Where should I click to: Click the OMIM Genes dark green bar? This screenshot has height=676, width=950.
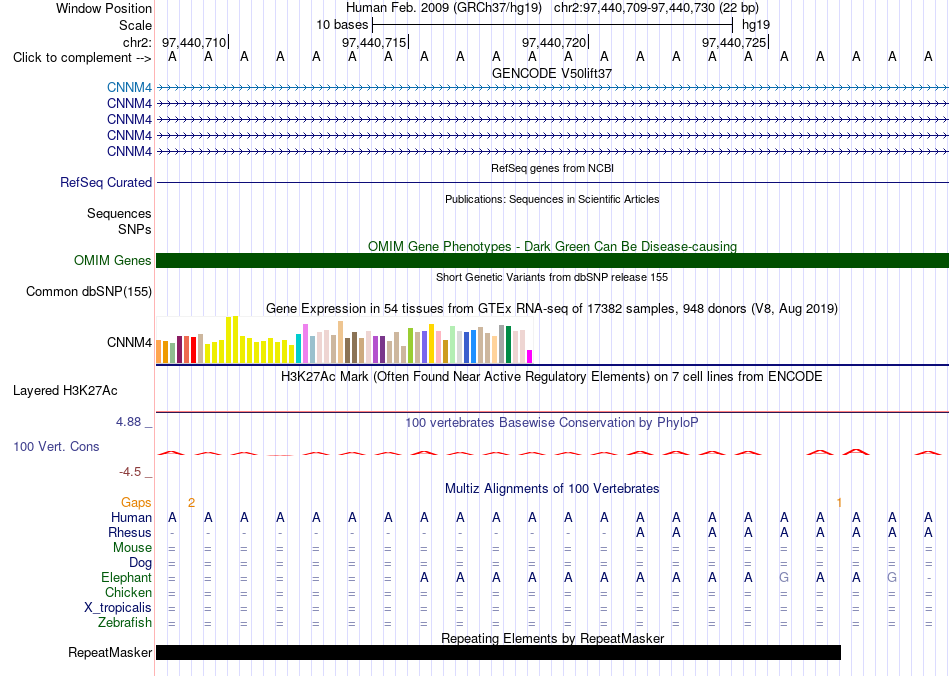tap(552, 260)
